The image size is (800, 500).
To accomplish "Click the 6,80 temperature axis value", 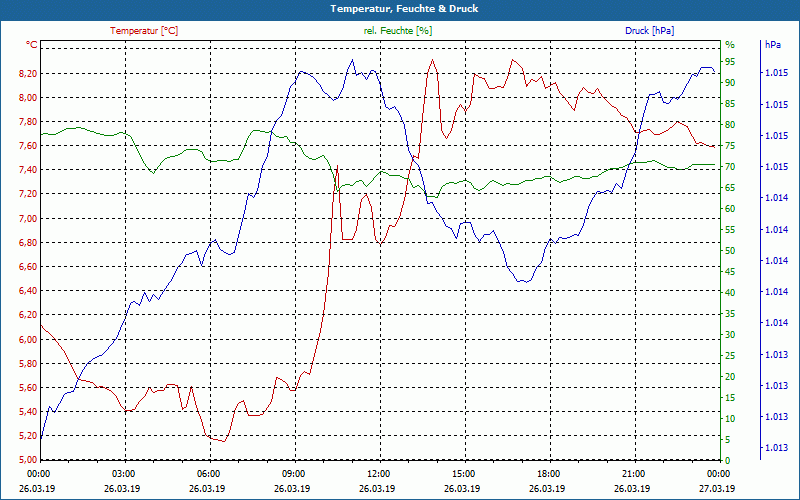I will coord(28,242).
